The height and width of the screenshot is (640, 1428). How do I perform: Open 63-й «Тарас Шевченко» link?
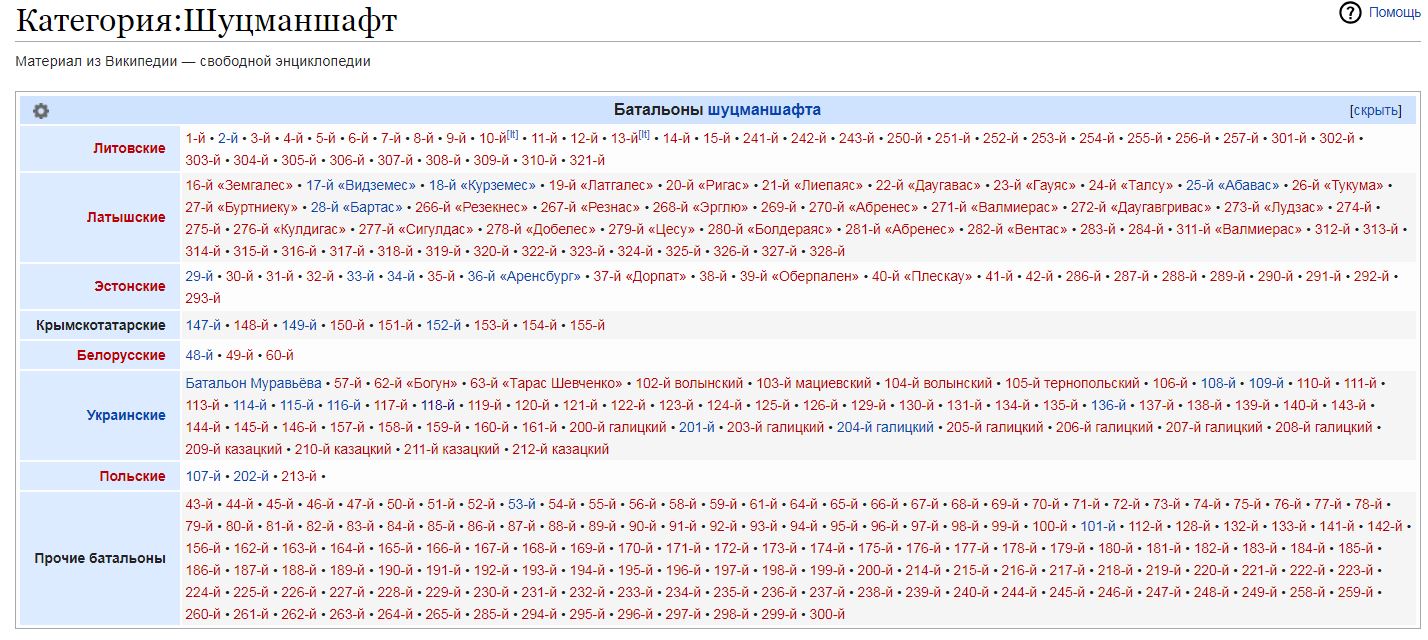click(x=546, y=383)
